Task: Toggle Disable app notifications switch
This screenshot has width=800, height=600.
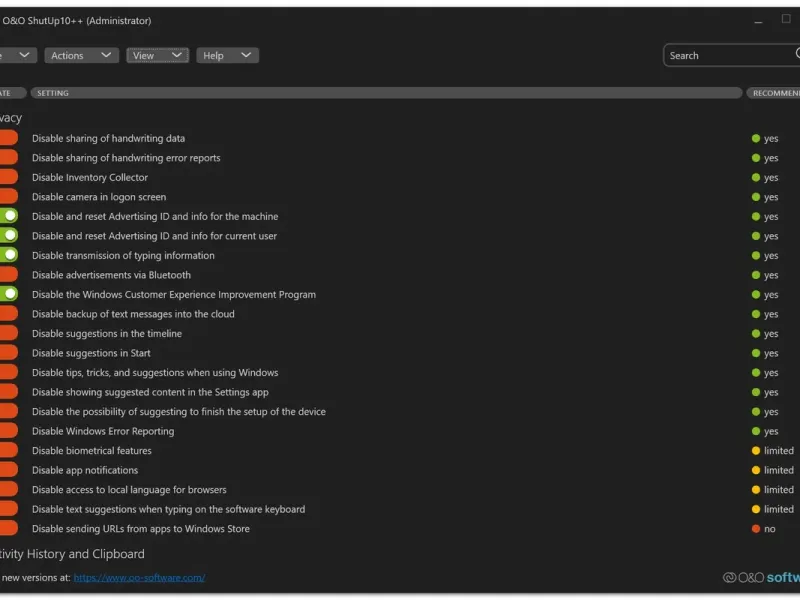Action: click(x=9, y=470)
